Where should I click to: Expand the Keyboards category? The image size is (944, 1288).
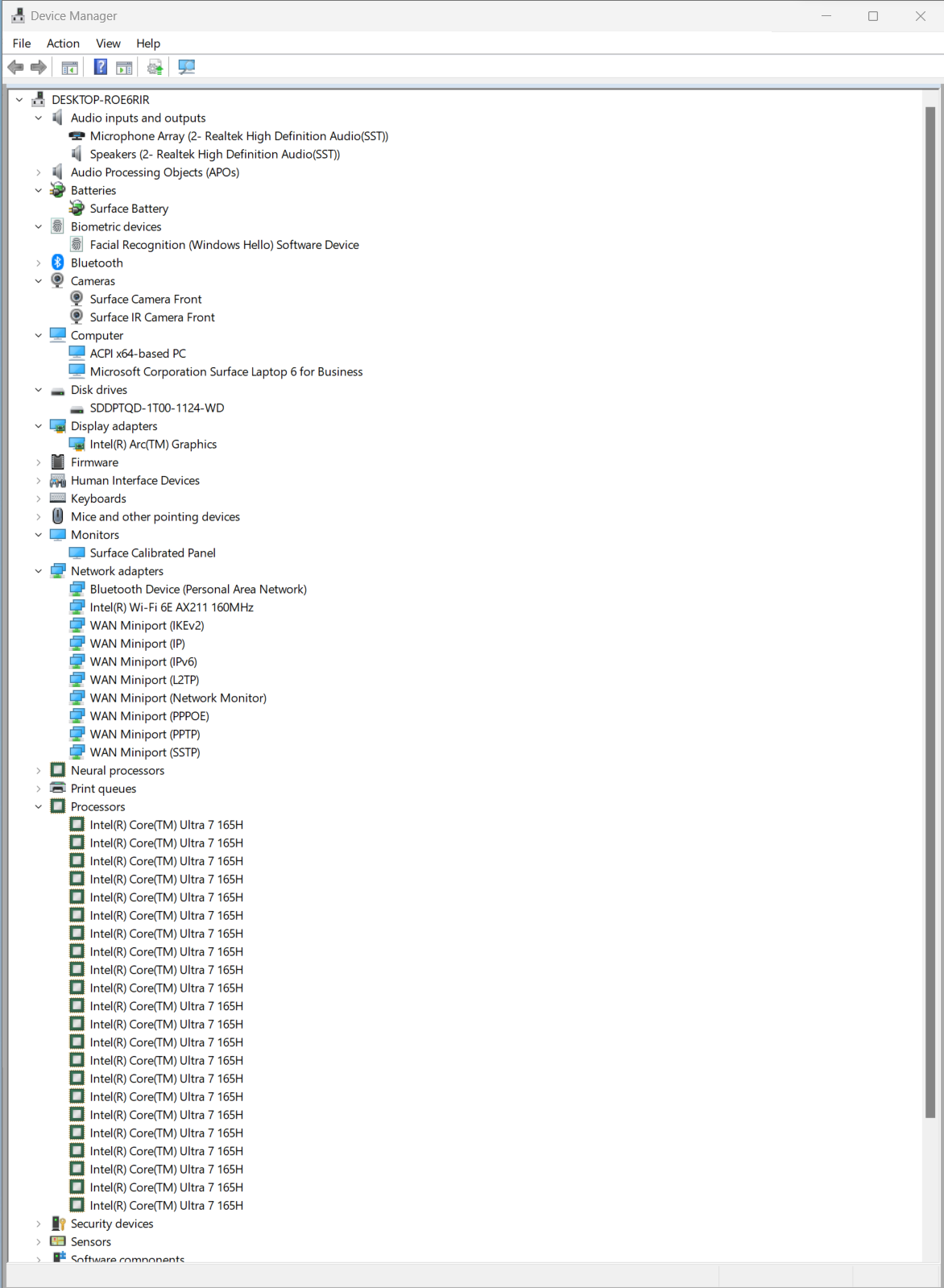point(38,499)
